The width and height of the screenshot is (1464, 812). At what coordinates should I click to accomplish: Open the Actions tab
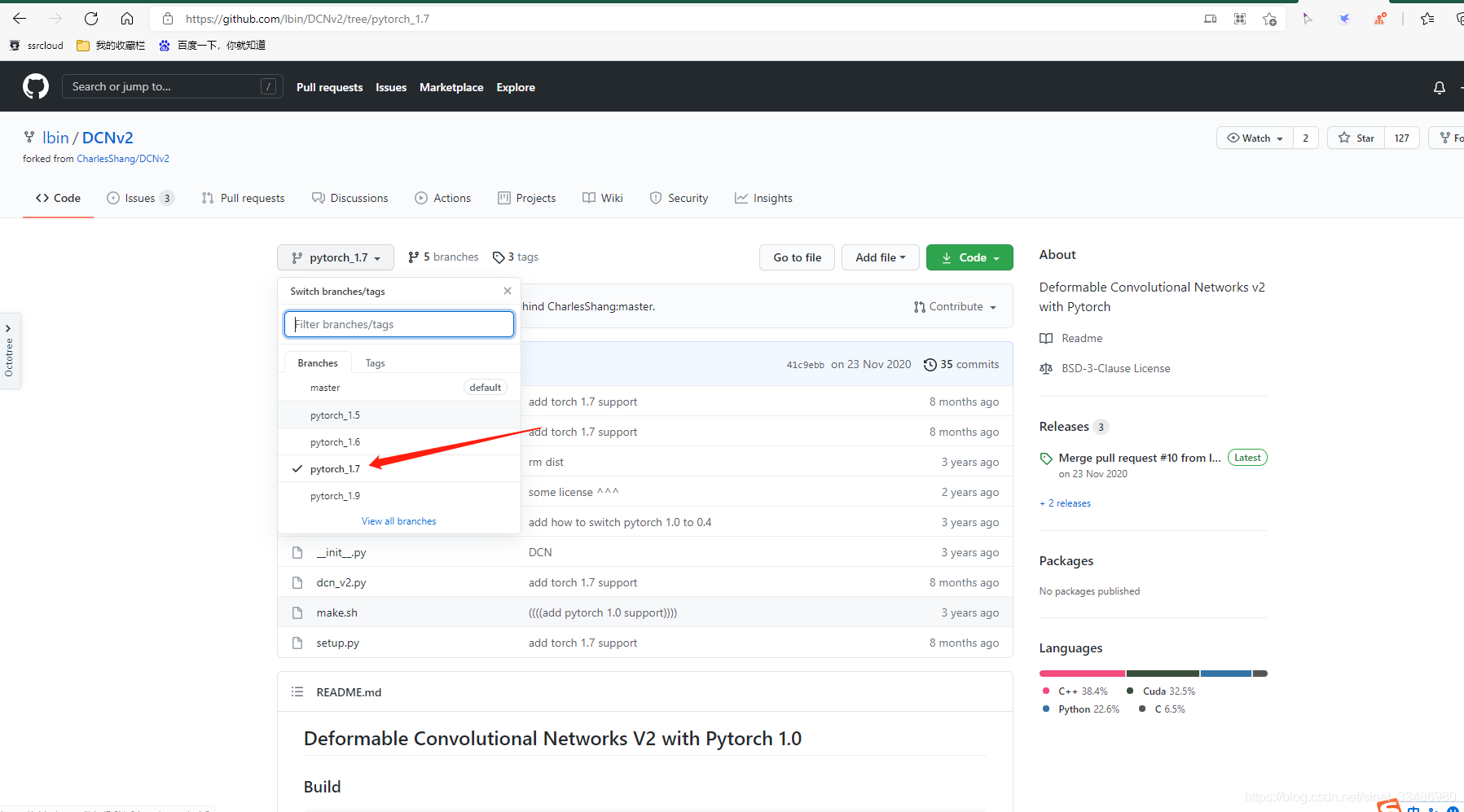point(442,198)
